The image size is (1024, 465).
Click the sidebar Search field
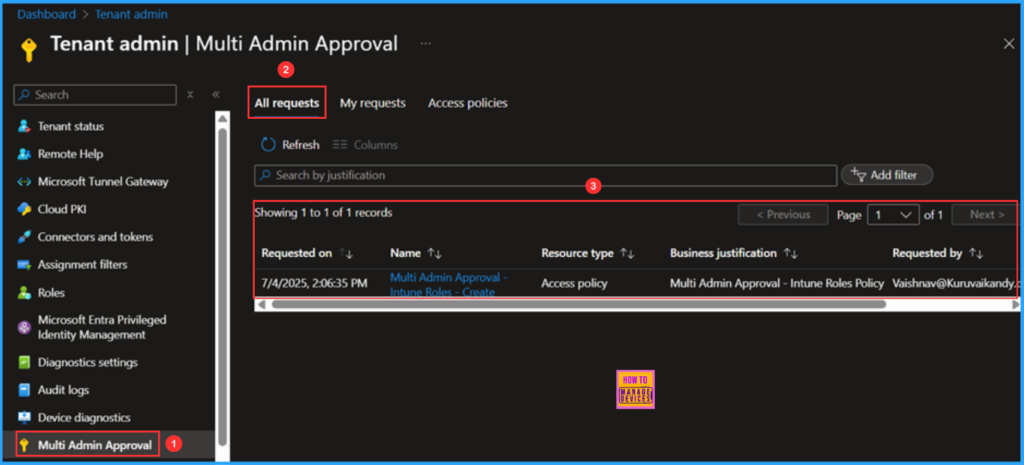coord(95,95)
